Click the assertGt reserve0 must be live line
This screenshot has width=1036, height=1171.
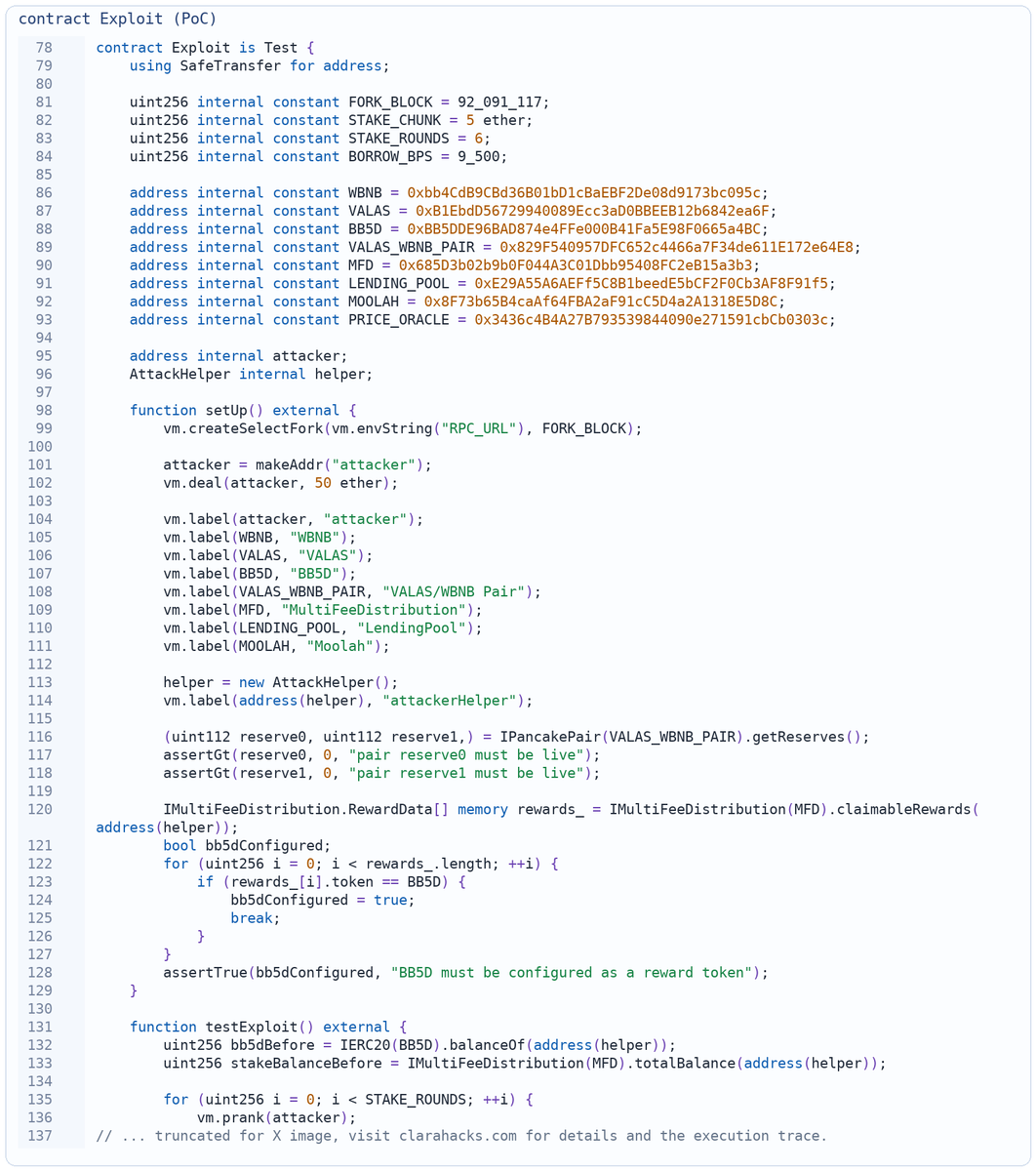381,754
